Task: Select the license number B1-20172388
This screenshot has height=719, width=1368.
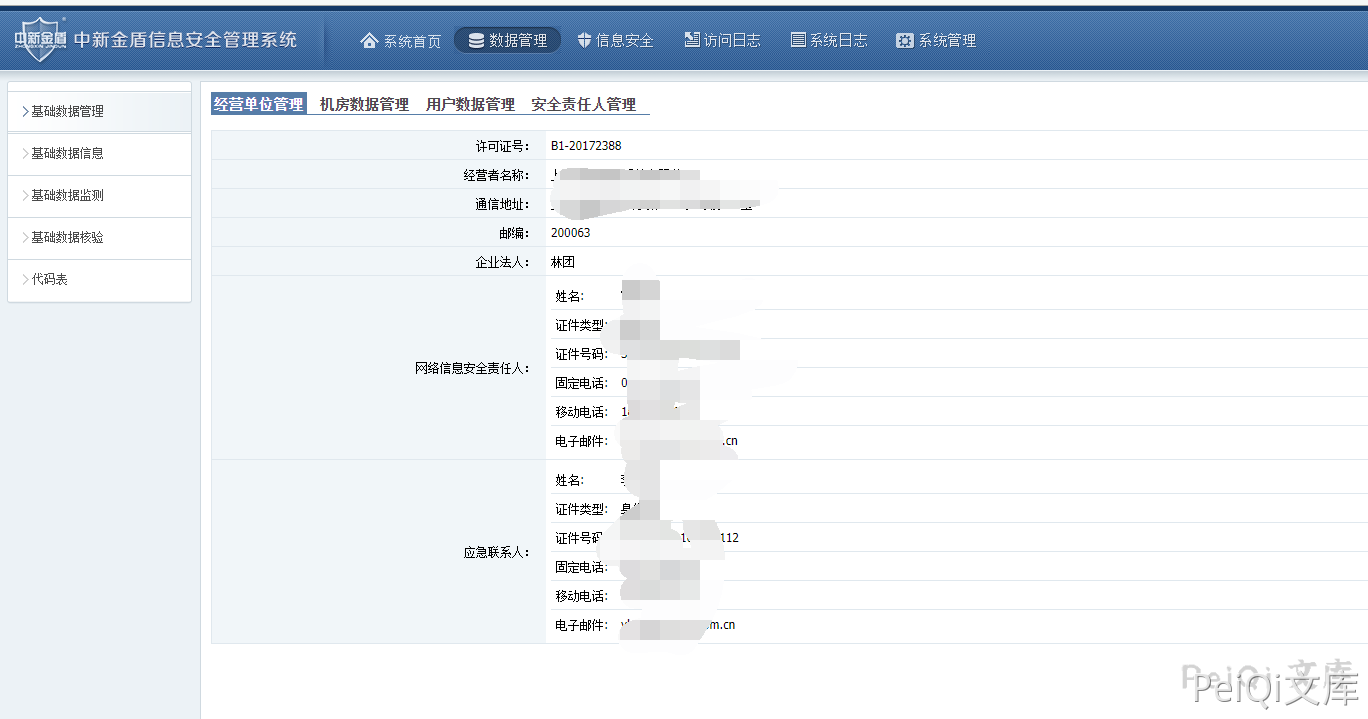Action: pos(586,146)
